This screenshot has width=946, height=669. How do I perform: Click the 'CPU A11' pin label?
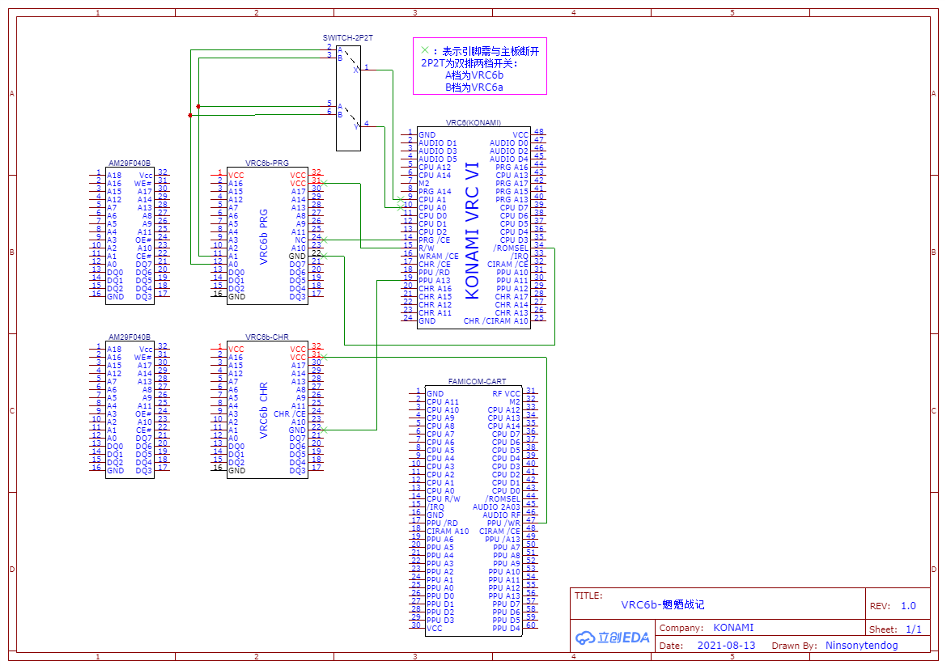point(443,402)
